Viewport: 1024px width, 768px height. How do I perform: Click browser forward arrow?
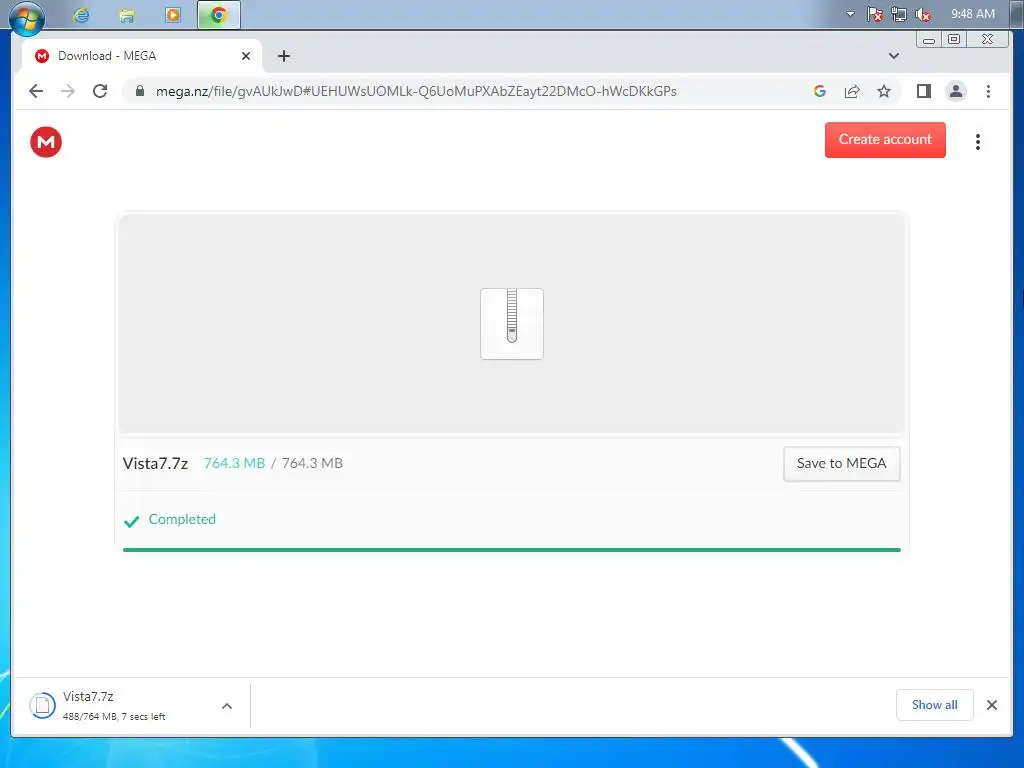coord(68,91)
